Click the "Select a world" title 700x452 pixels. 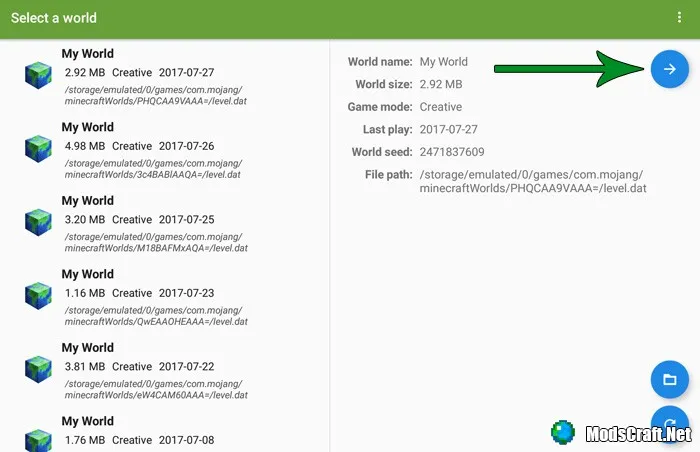click(x=55, y=18)
